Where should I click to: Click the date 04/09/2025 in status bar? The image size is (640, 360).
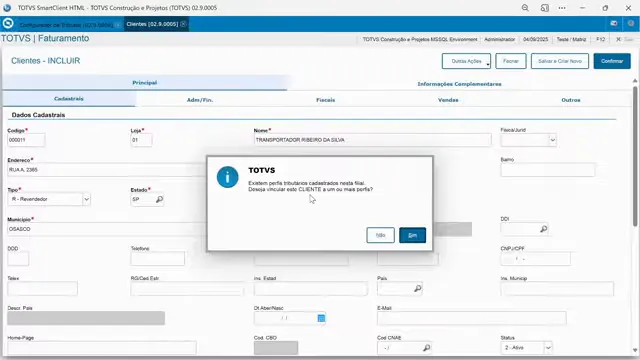(536, 40)
